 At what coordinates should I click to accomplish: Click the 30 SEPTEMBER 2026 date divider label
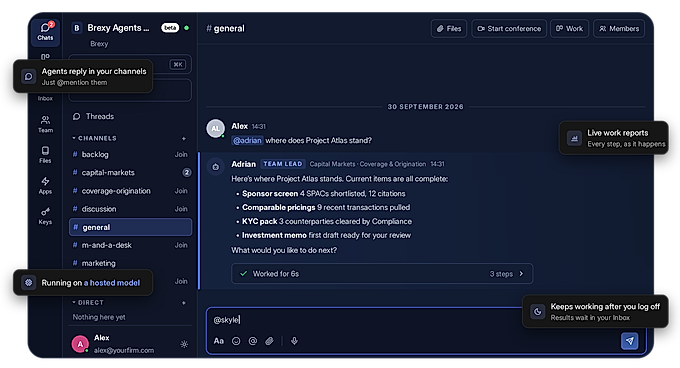(425, 107)
